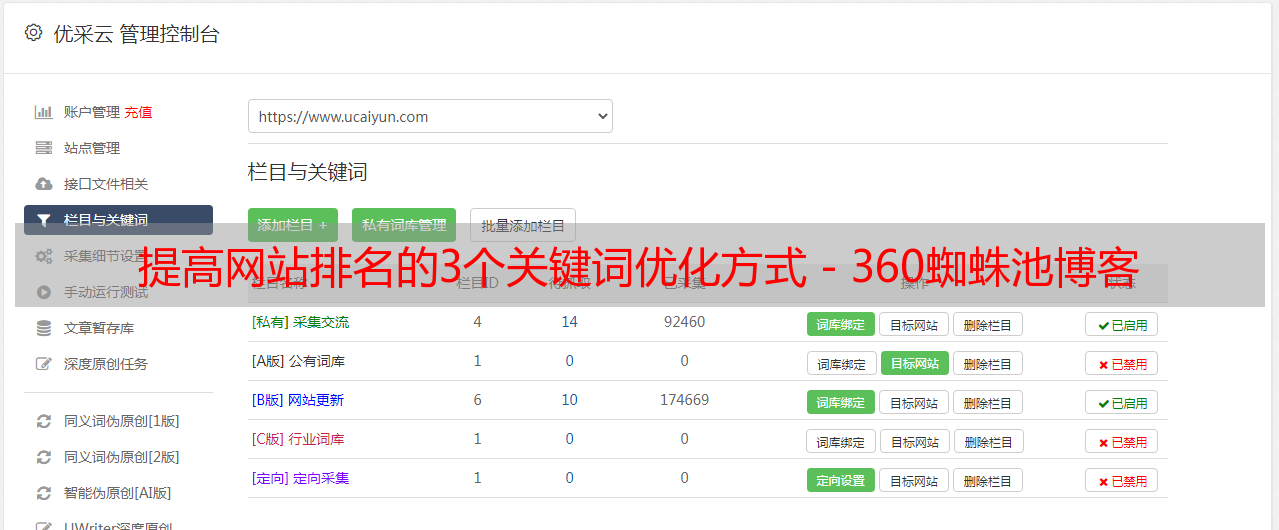This screenshot has width=1279, height=530.
Task: Open 智能伪原创[AI版] in the sidebar
Action: coord(118,493)
